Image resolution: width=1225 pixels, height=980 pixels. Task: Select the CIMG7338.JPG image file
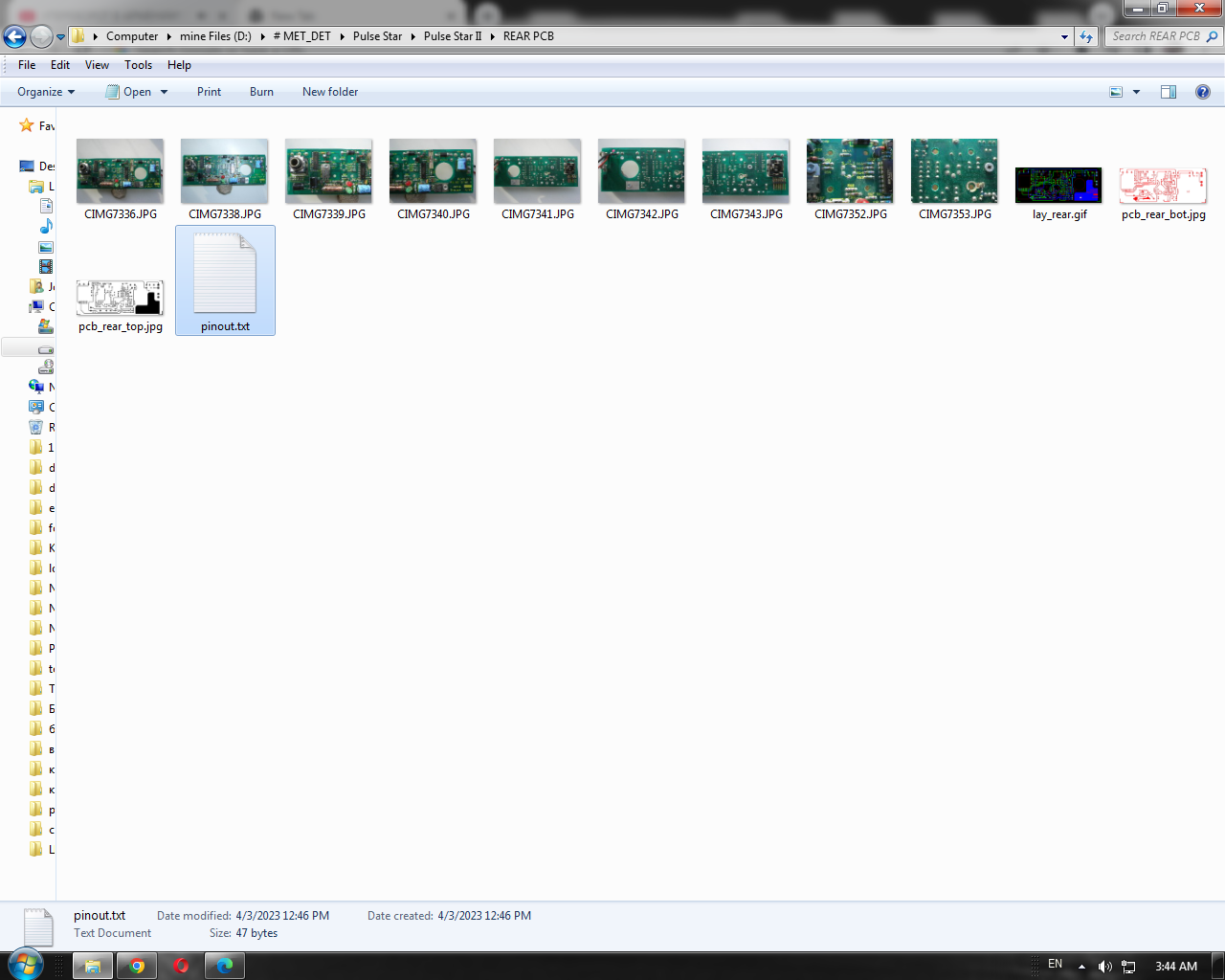pyautogui.click(x=225, y=180)
